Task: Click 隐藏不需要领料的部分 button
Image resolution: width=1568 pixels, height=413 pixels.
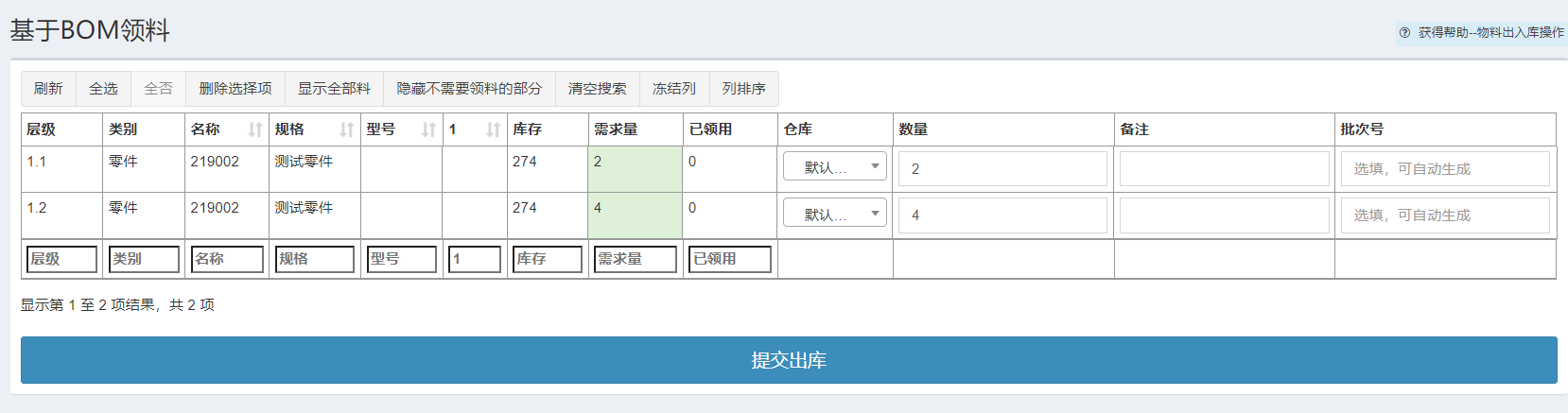Action: tap(469, 88)
